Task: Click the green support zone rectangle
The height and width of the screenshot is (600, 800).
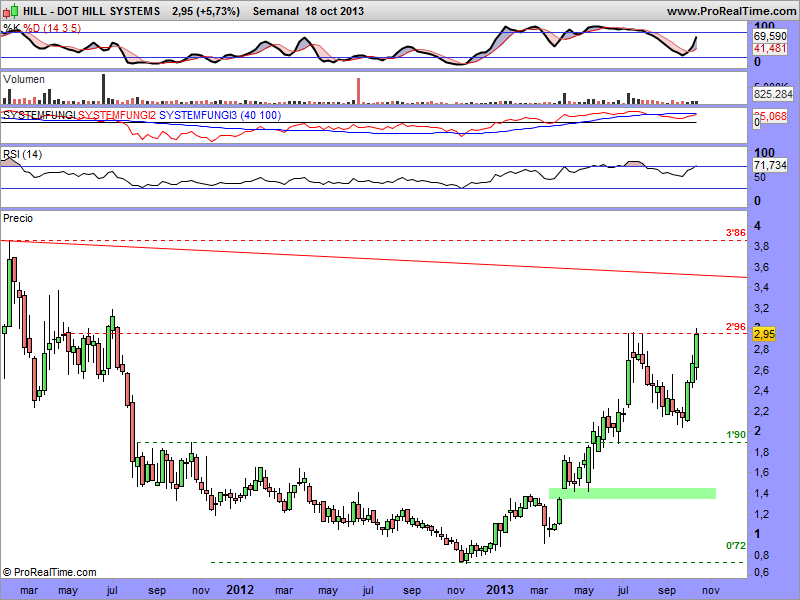Action: point(632,493)
